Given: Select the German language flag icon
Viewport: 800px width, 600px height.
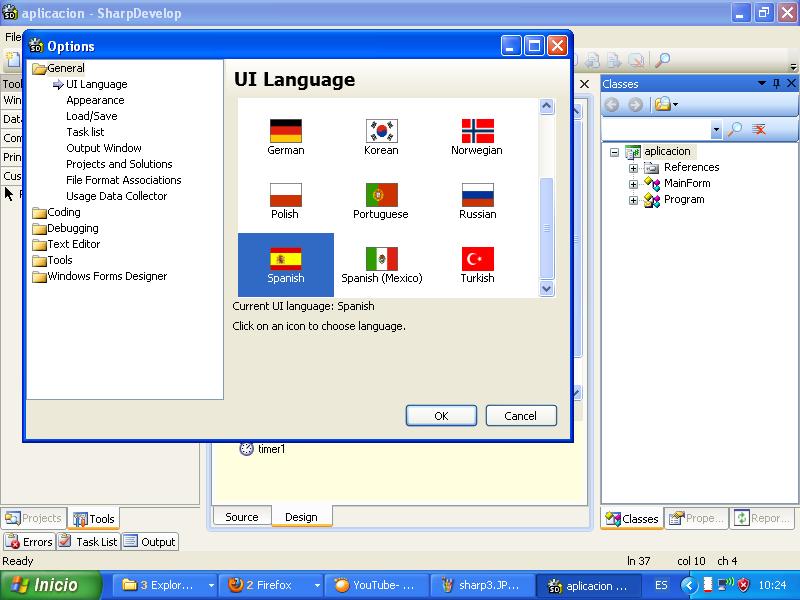Looking at the screenshot, I should point(285,130).
